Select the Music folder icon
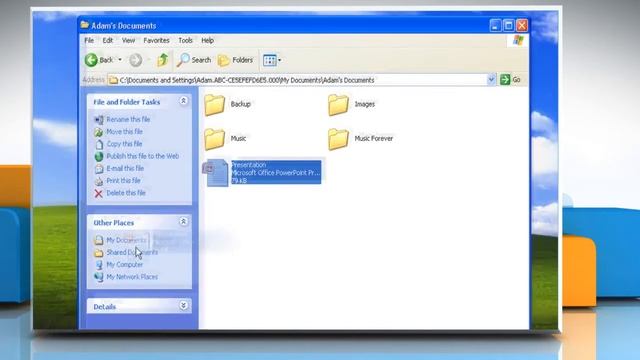This screenshot has width=640, height=360. (214, 139)
